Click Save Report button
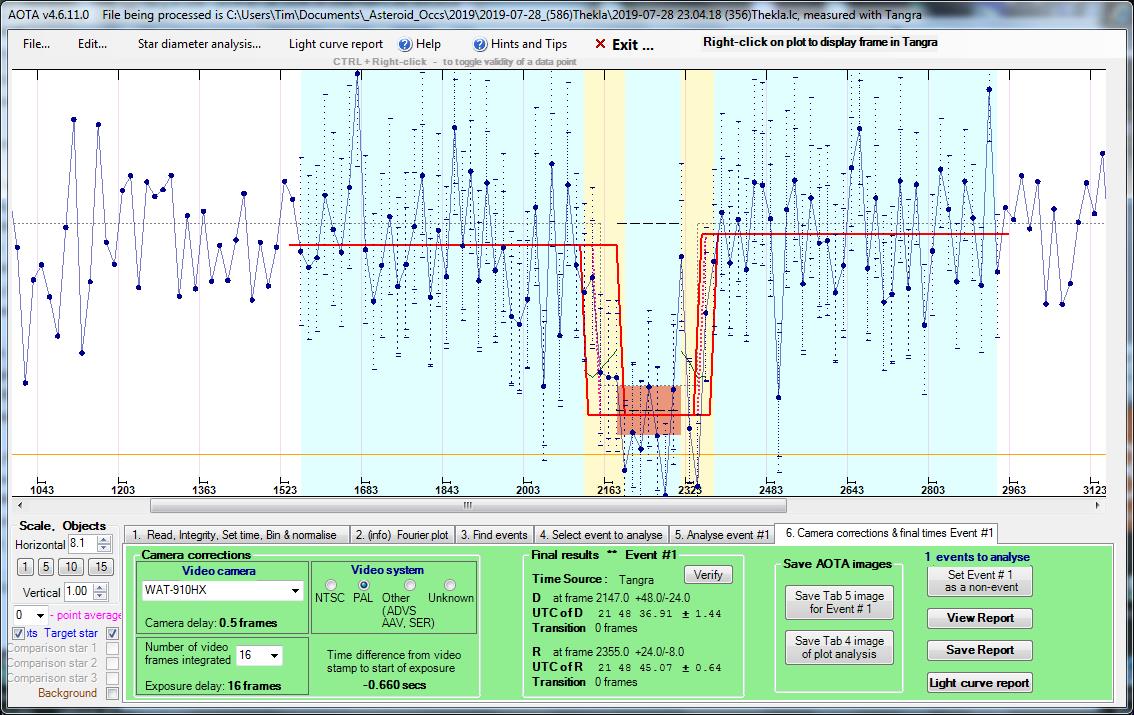The height and width of the screenshot is (715, 1134). coord(980,650)
